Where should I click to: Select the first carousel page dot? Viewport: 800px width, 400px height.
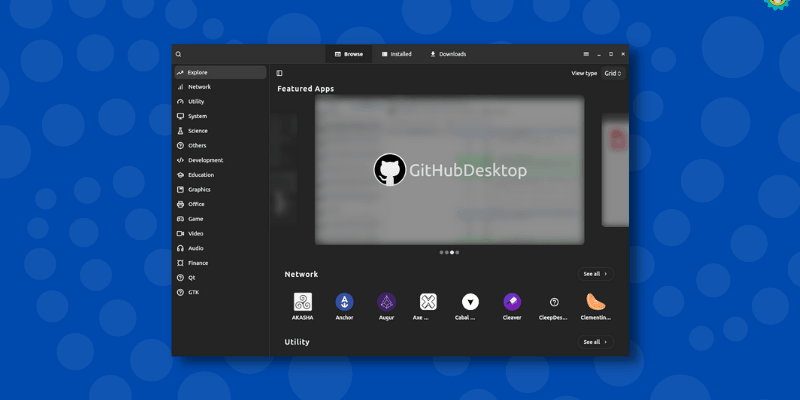[x=441, y=252]
